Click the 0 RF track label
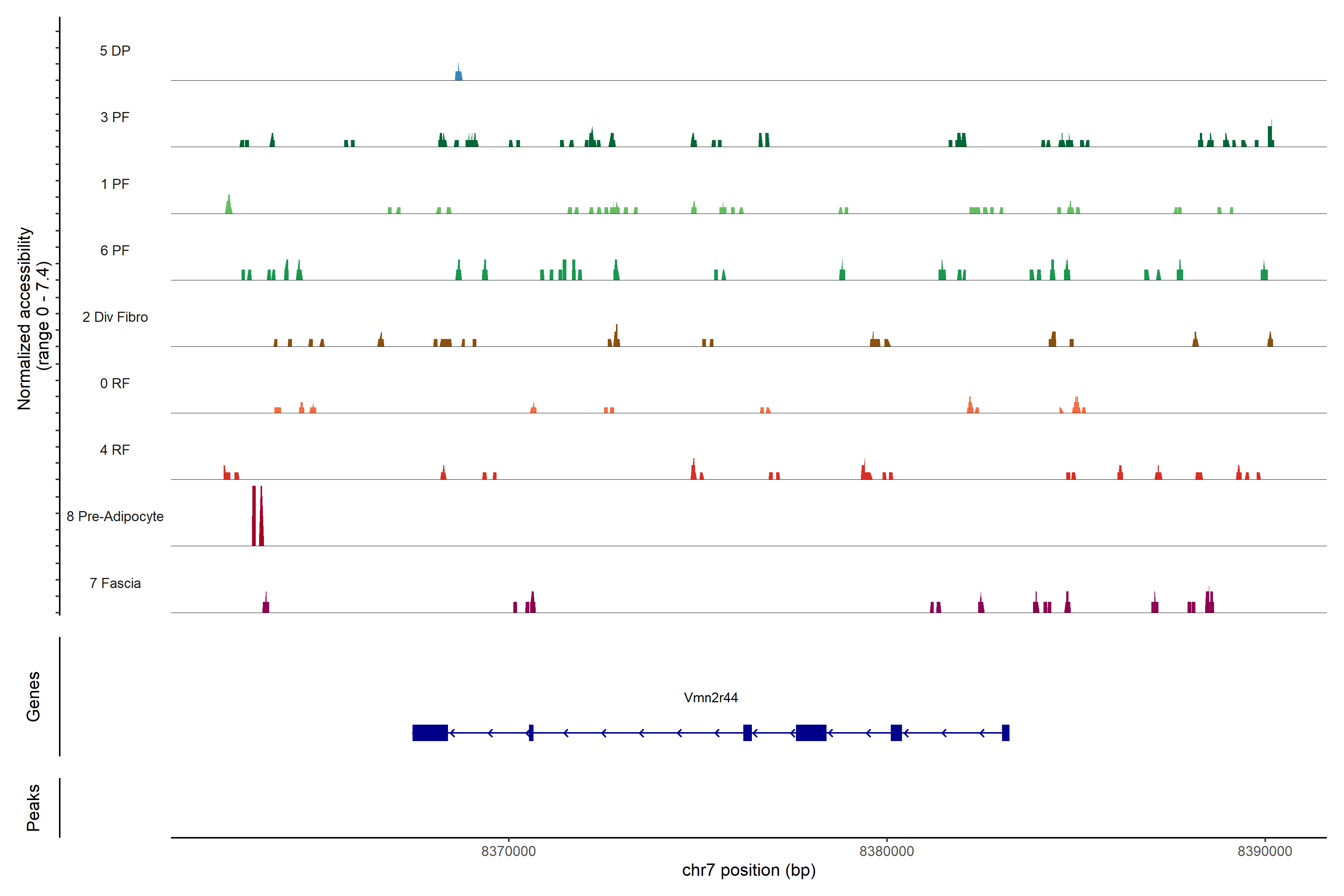Screen dimensions: 1344x896 click(x=115, y=383)
